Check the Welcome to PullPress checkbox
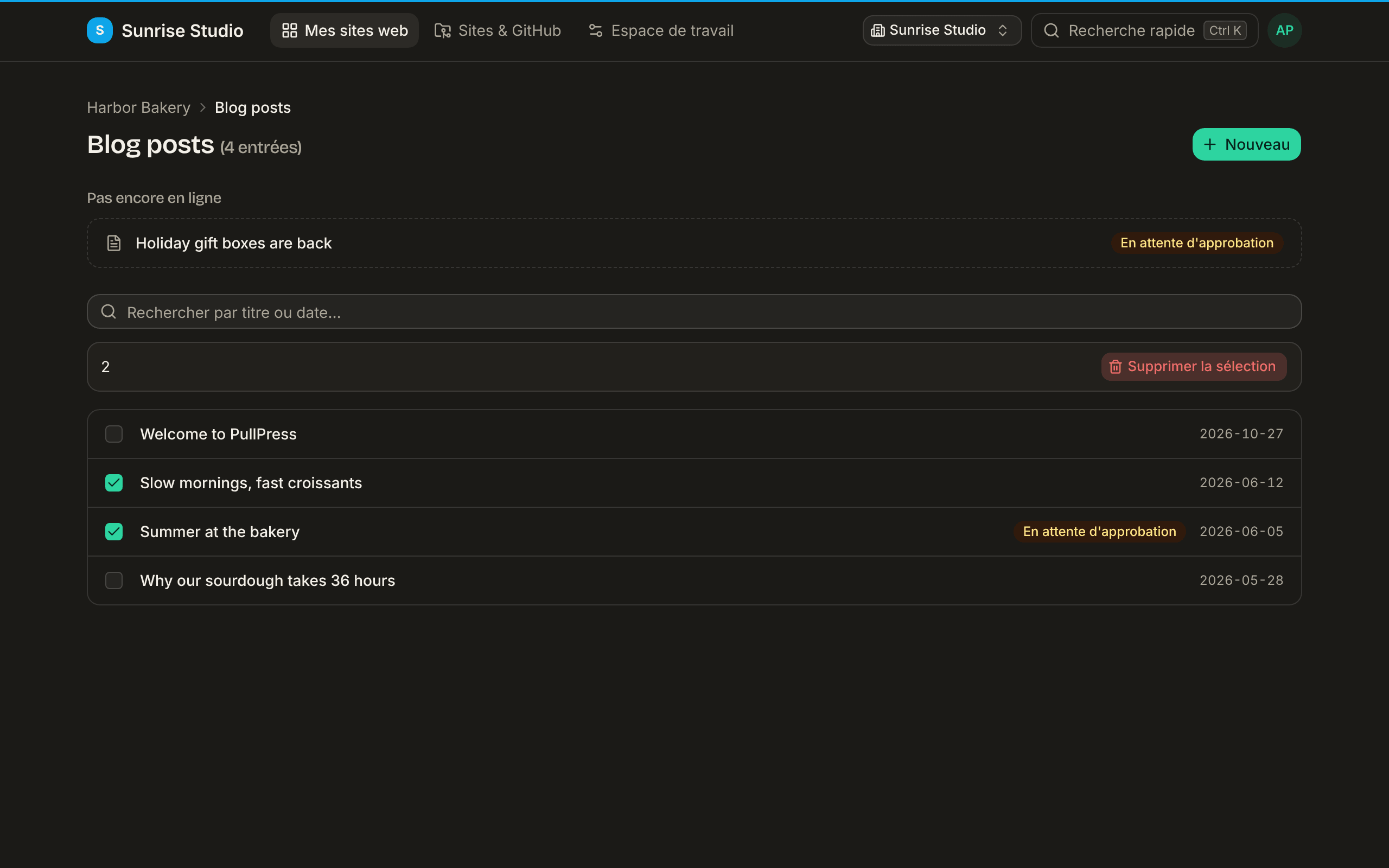Image resolution: width=1389 pixels, height=868 pixels. (x=113, y=434)
